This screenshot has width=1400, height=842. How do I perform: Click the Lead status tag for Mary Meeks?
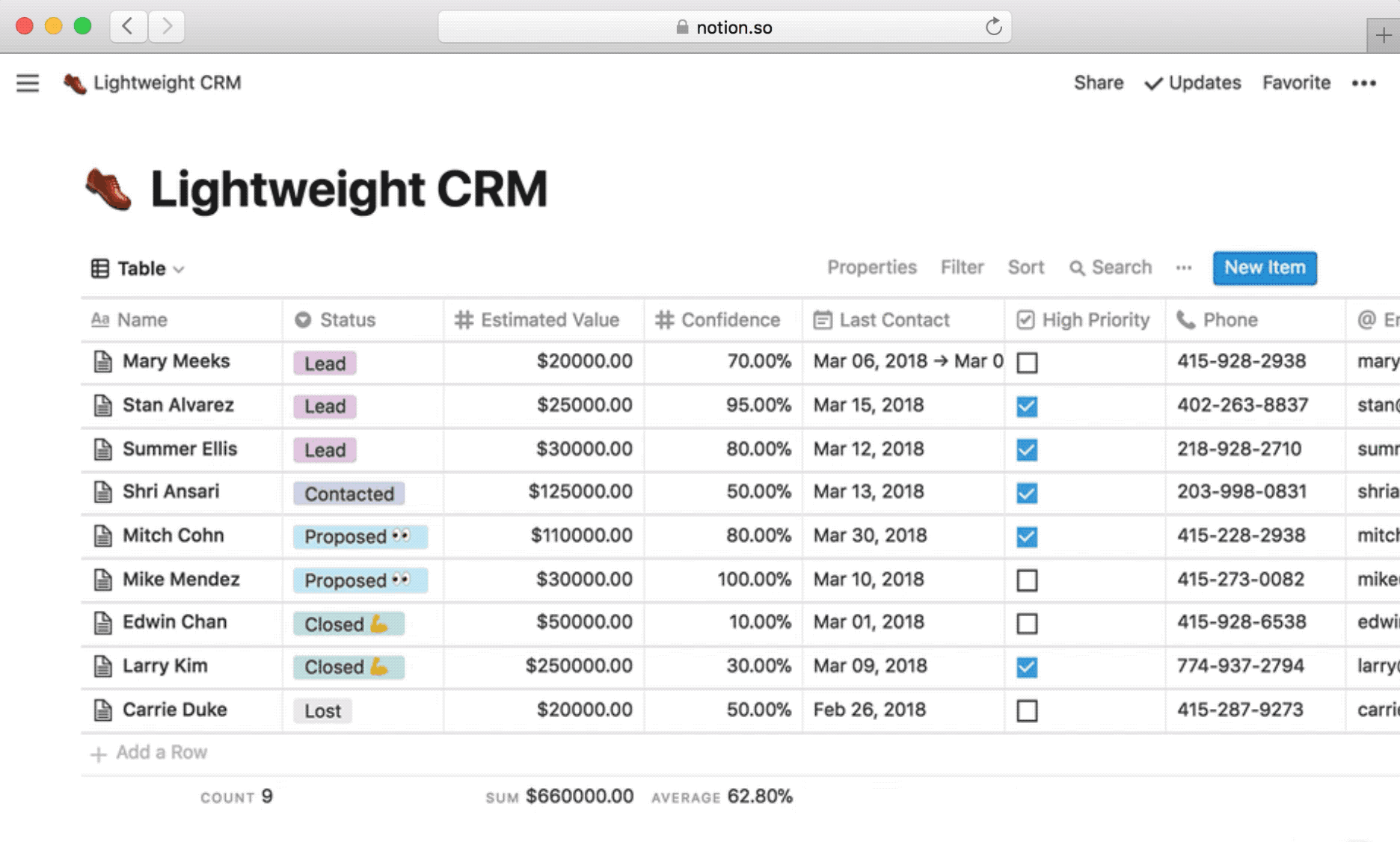325,363
